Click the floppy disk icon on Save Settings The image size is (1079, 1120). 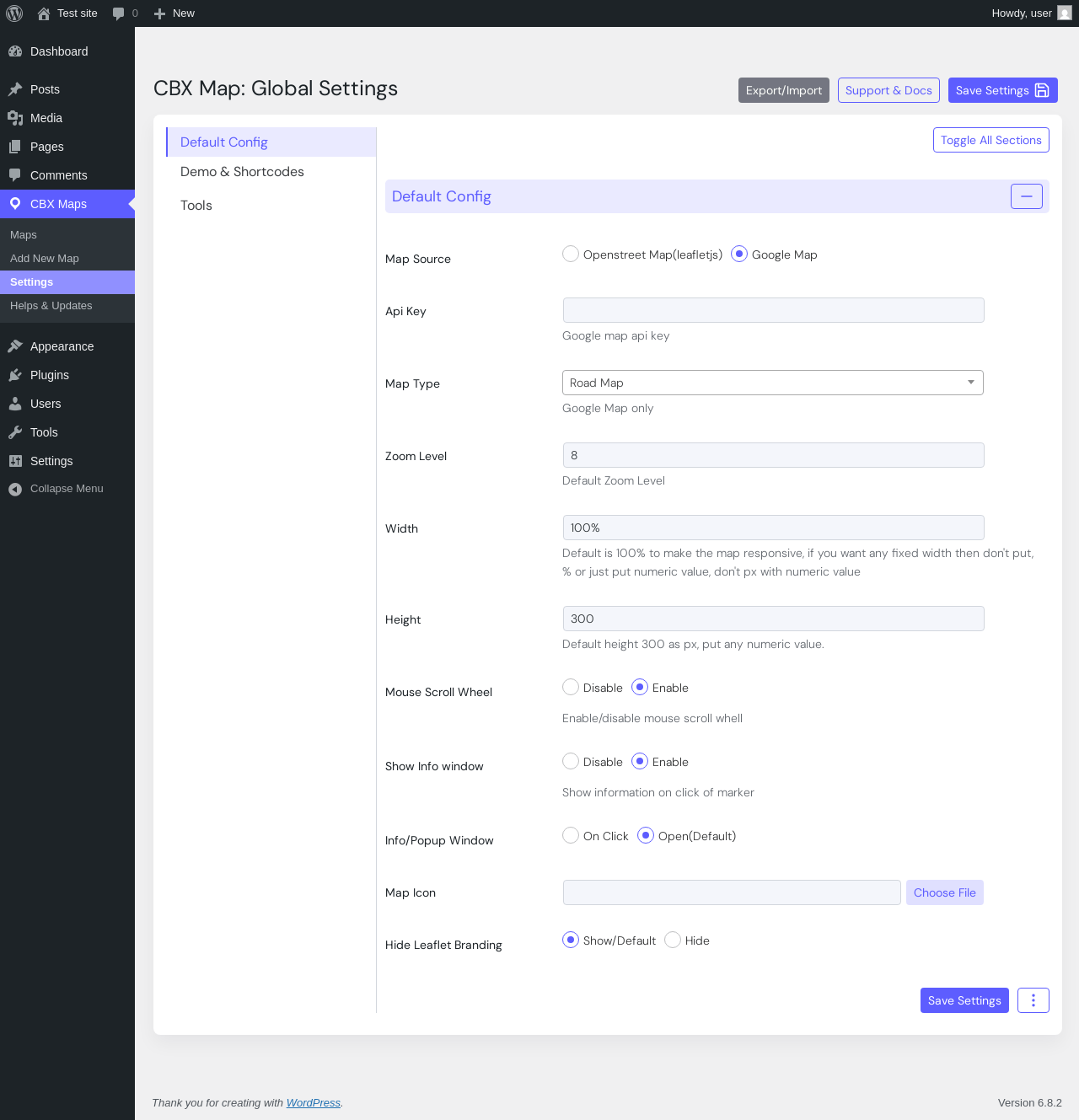point(1042,90)
